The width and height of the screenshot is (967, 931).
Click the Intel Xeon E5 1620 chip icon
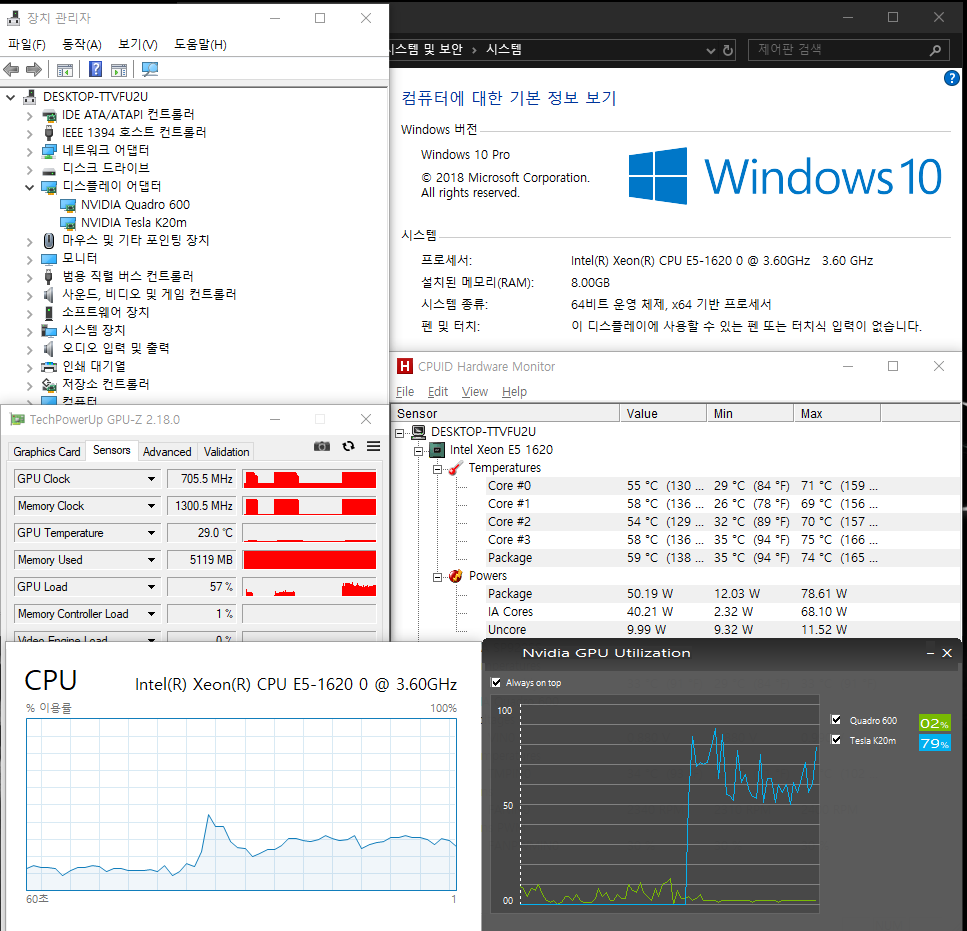click(437, 450)
